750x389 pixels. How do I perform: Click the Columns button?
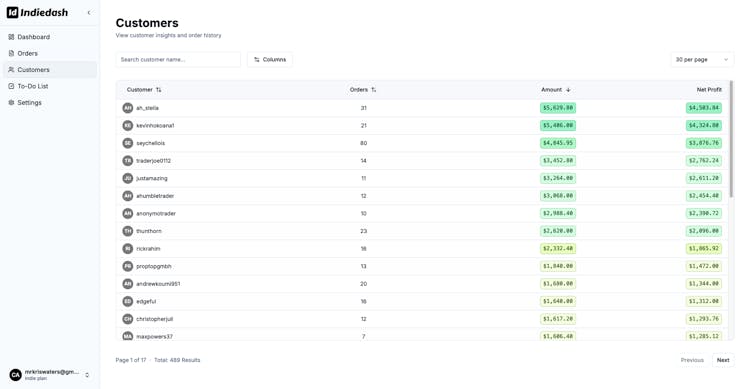[x=270, y=59]
